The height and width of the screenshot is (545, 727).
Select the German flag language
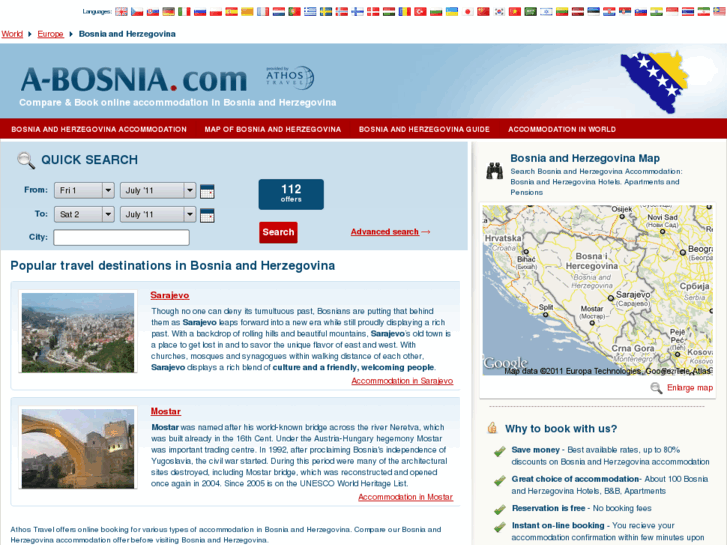click(168, 12)
